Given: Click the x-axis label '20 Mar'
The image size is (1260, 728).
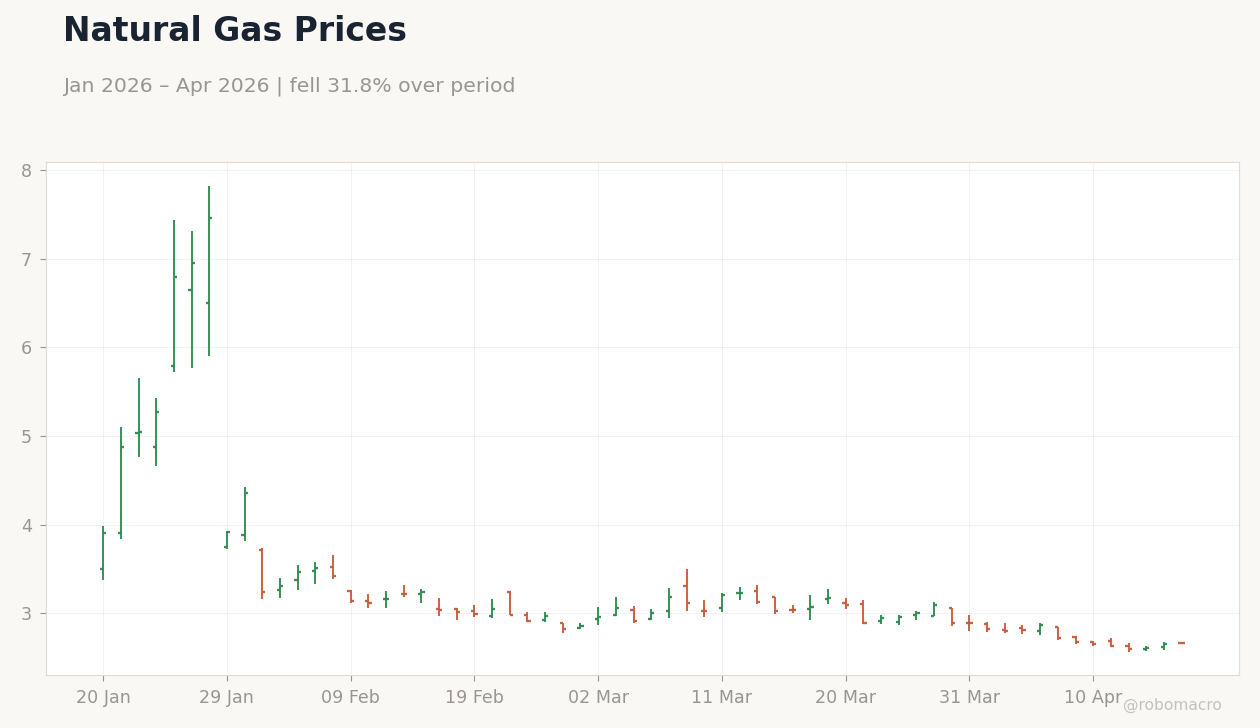Looking at the screenshot, I should click(x=846, y=698).
